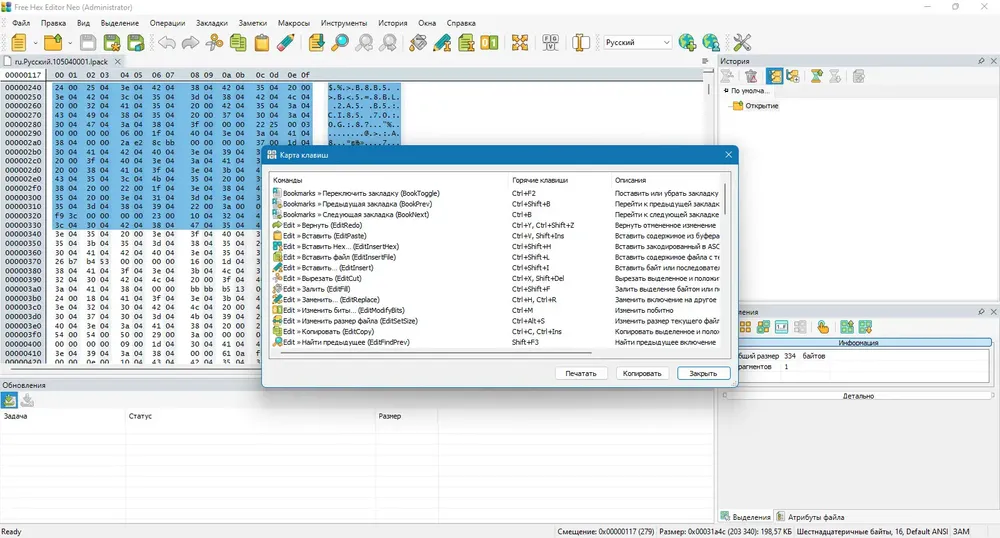Open the Закладки menu
The height and width of the screenshot is (538, 1000).
[212, 23]
